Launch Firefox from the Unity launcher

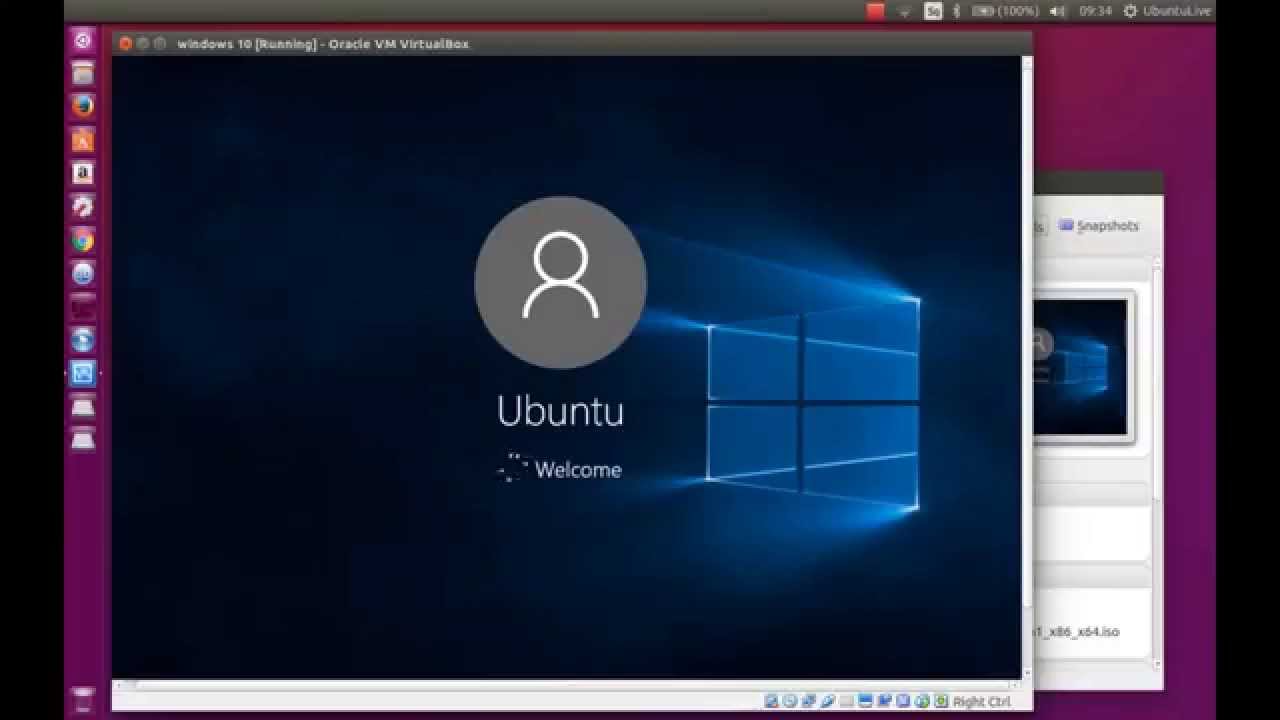[83, 106]
